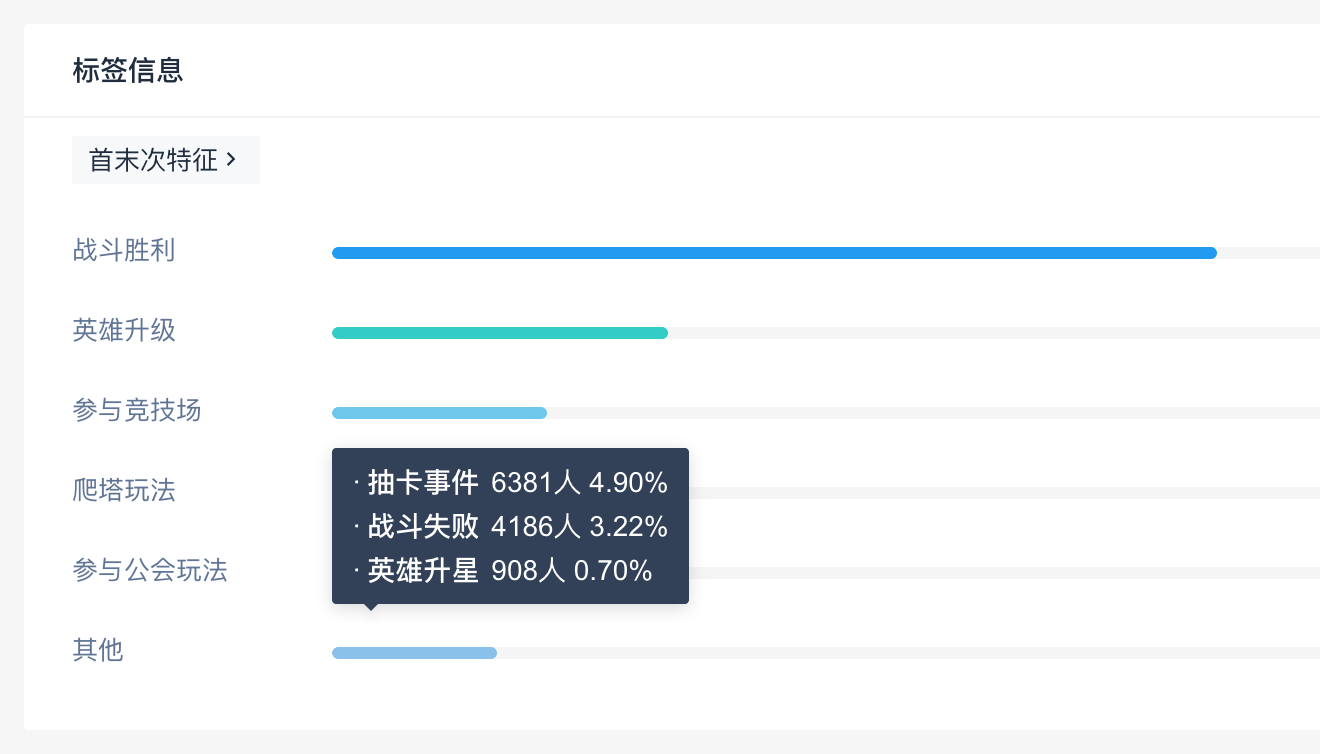The image size is (1320, 754).
Task: Select 英雄升星 entry in the tooltip
Action: 423,571
